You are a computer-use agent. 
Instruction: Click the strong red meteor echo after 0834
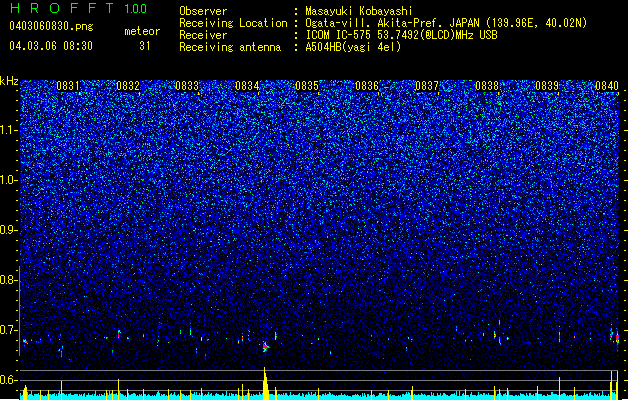pos(266,346)
